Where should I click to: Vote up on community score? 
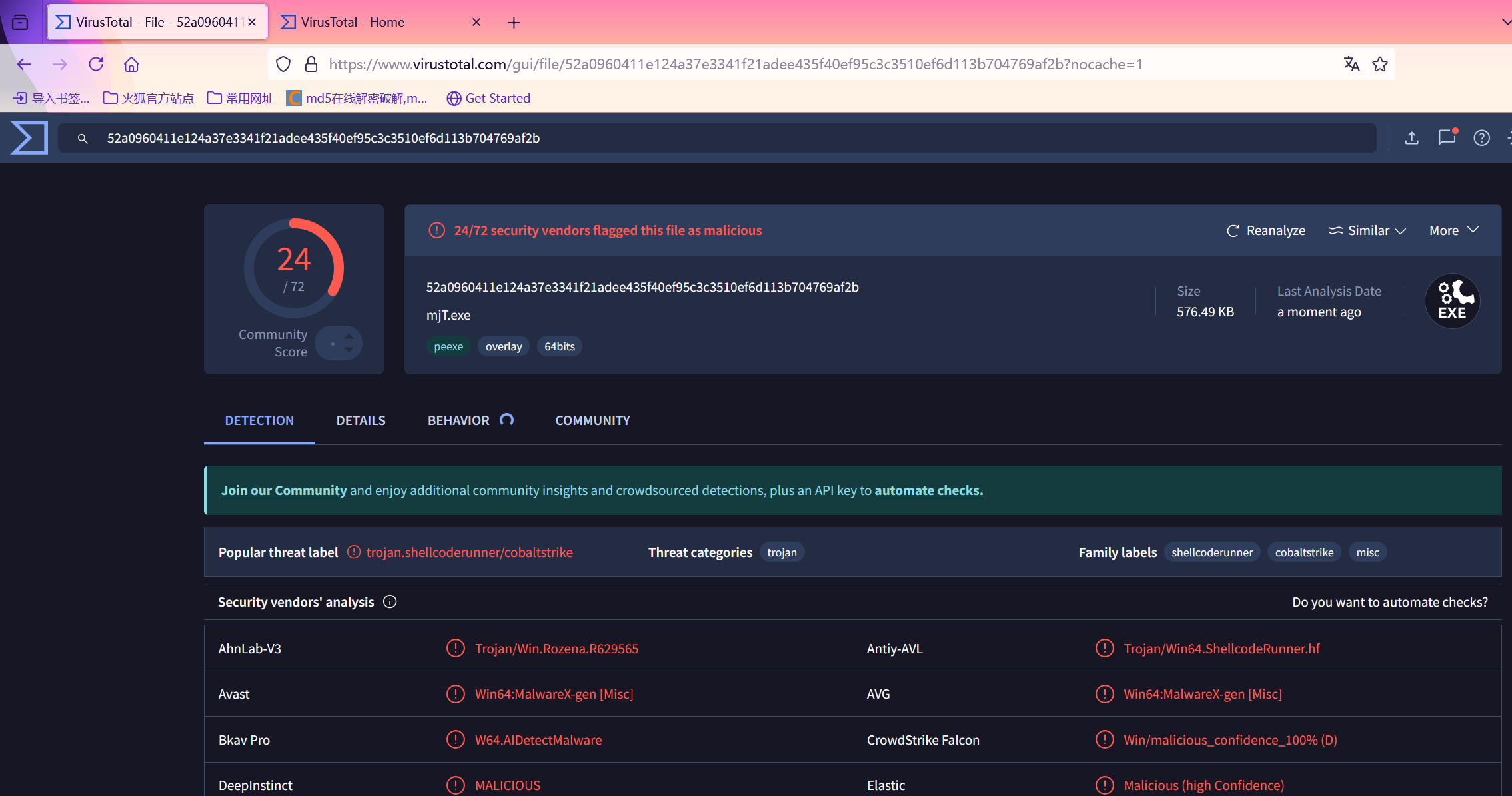(349, 336)
